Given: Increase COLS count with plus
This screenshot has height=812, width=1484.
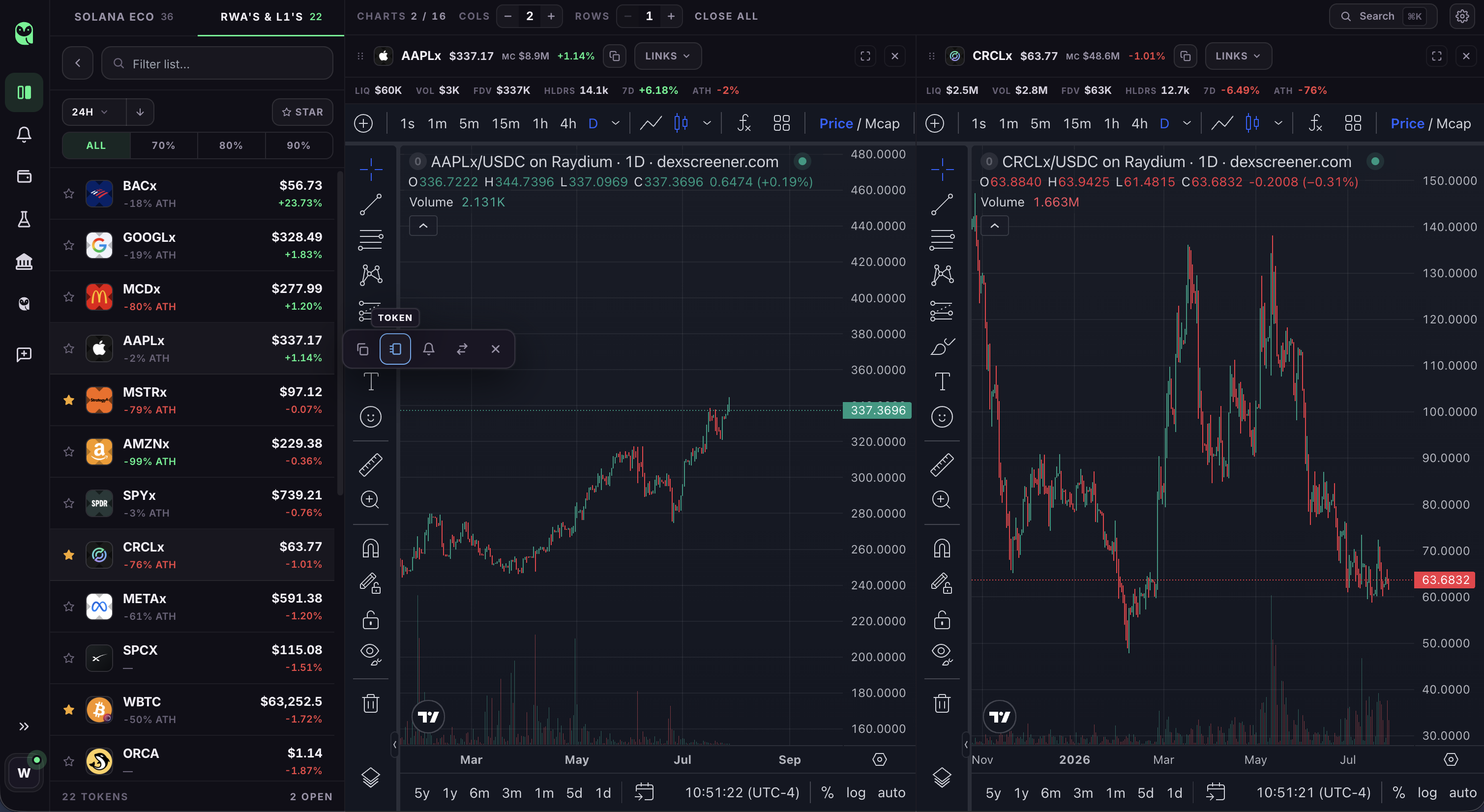Looking at the screenshot, I should point(551,16).
